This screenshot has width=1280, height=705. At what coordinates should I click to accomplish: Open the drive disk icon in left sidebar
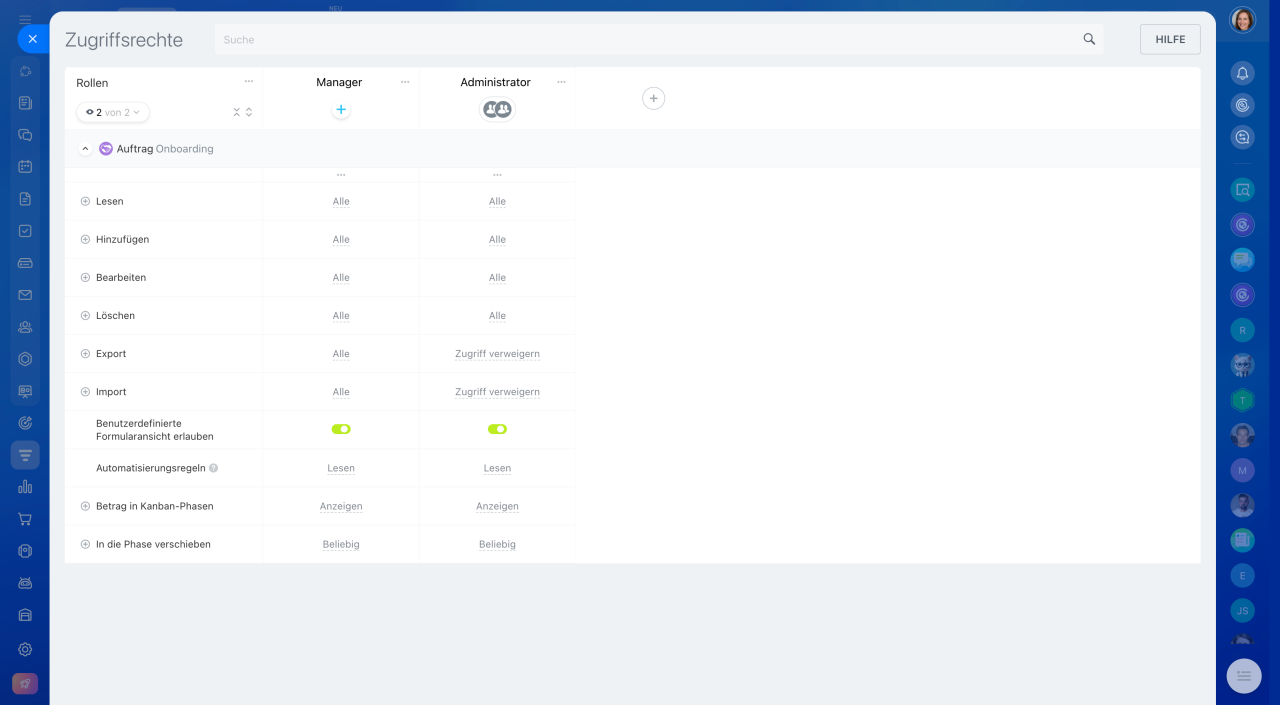click(x=25, y=263)
